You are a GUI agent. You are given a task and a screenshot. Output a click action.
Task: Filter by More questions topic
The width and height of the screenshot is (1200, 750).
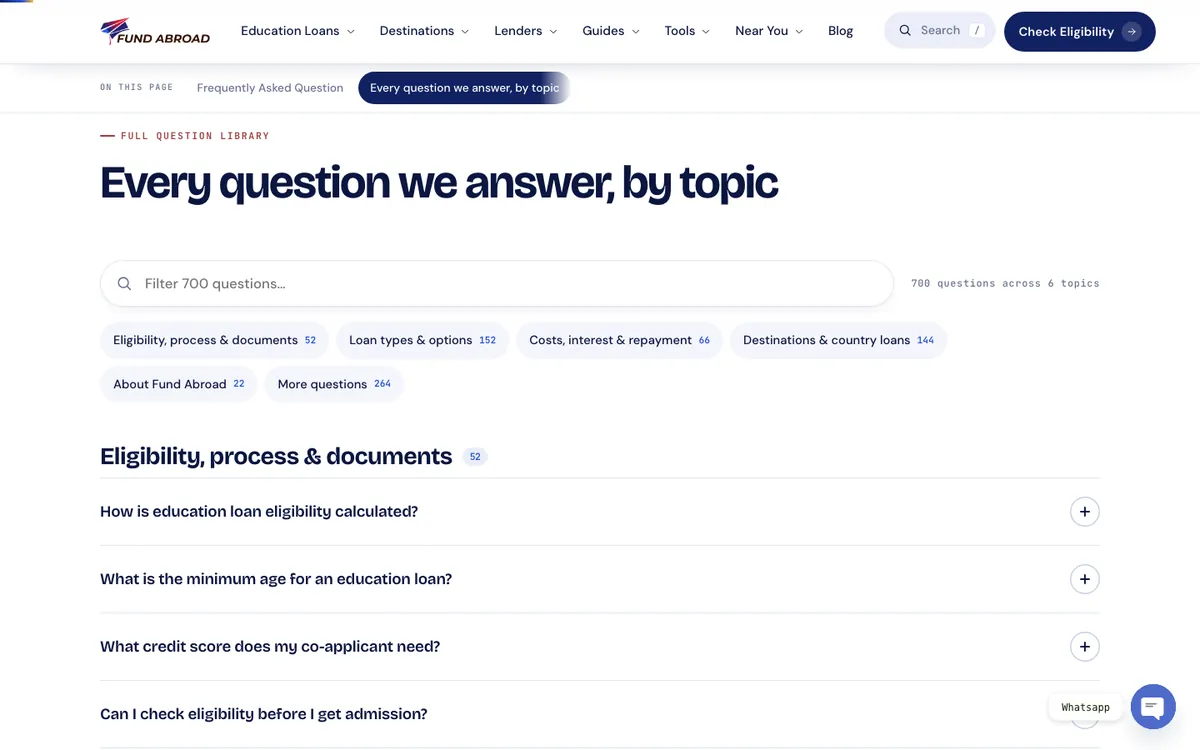[334, 384]
